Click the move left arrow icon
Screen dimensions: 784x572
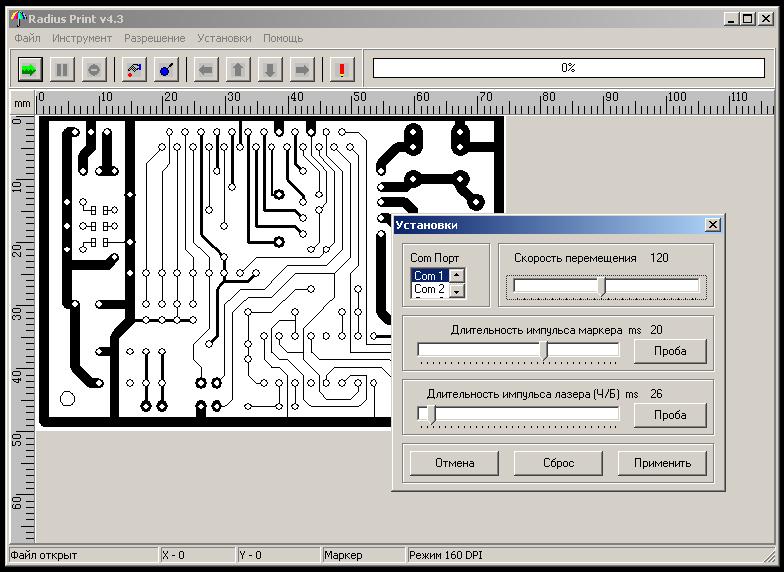tap(207, 69)
